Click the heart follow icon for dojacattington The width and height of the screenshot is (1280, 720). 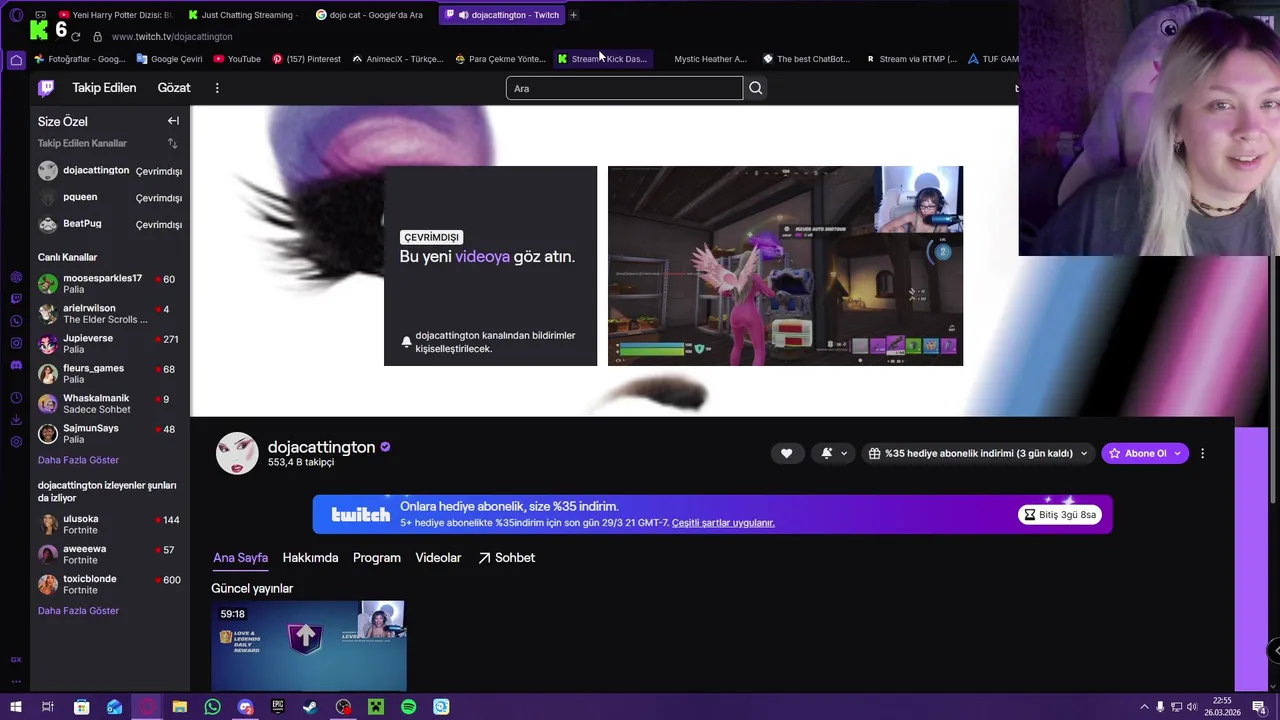point(786,453)
